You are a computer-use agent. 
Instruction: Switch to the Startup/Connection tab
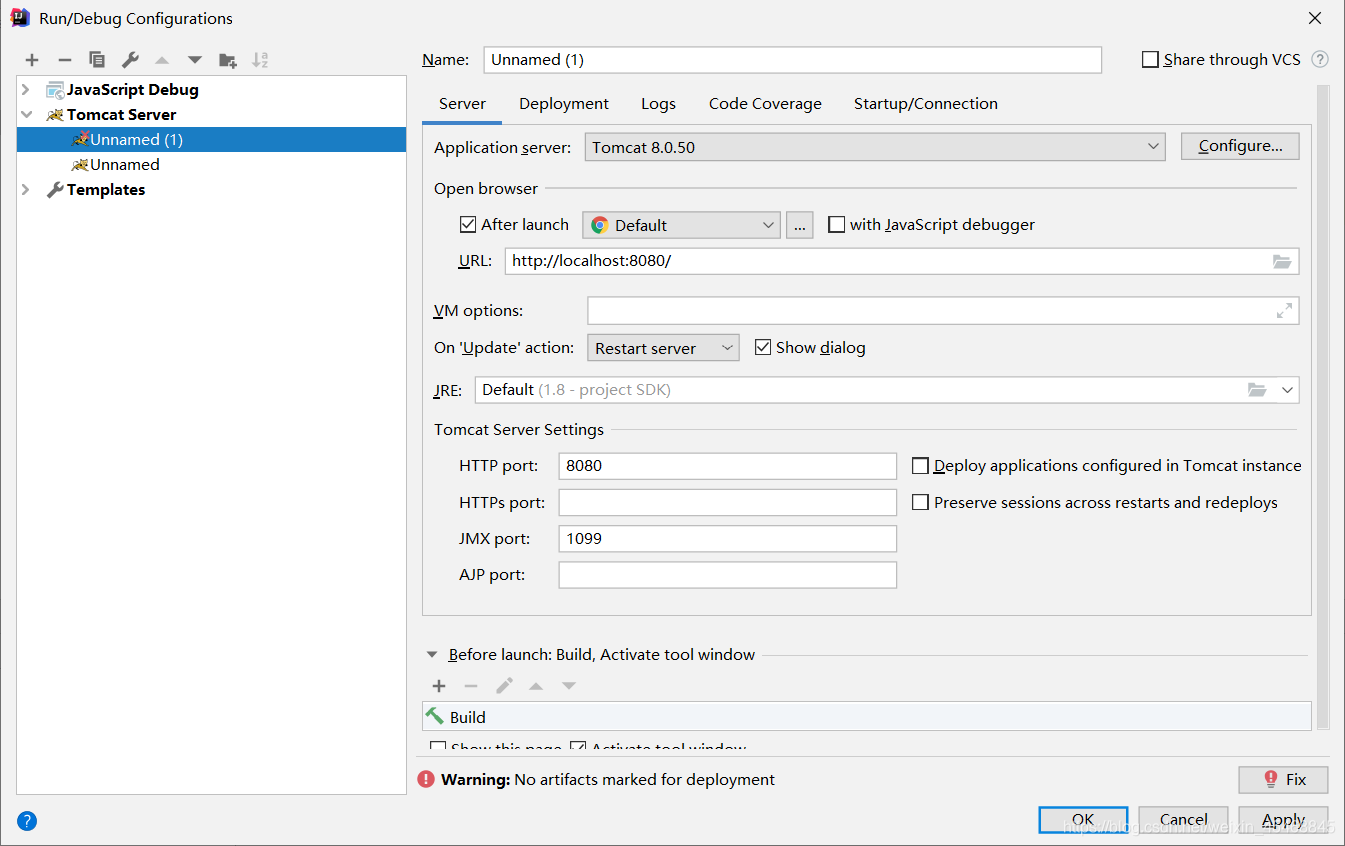tap(926, 104)
